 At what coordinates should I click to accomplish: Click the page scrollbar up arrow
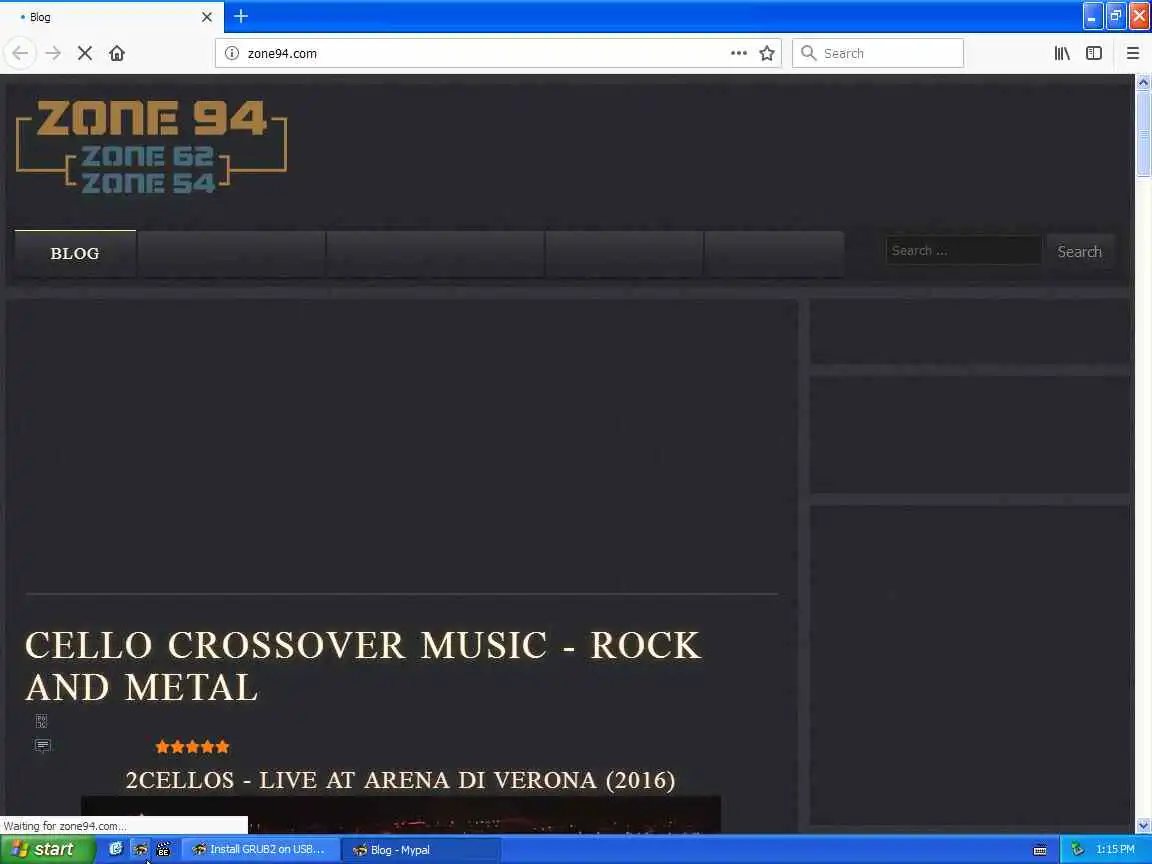1143,82
